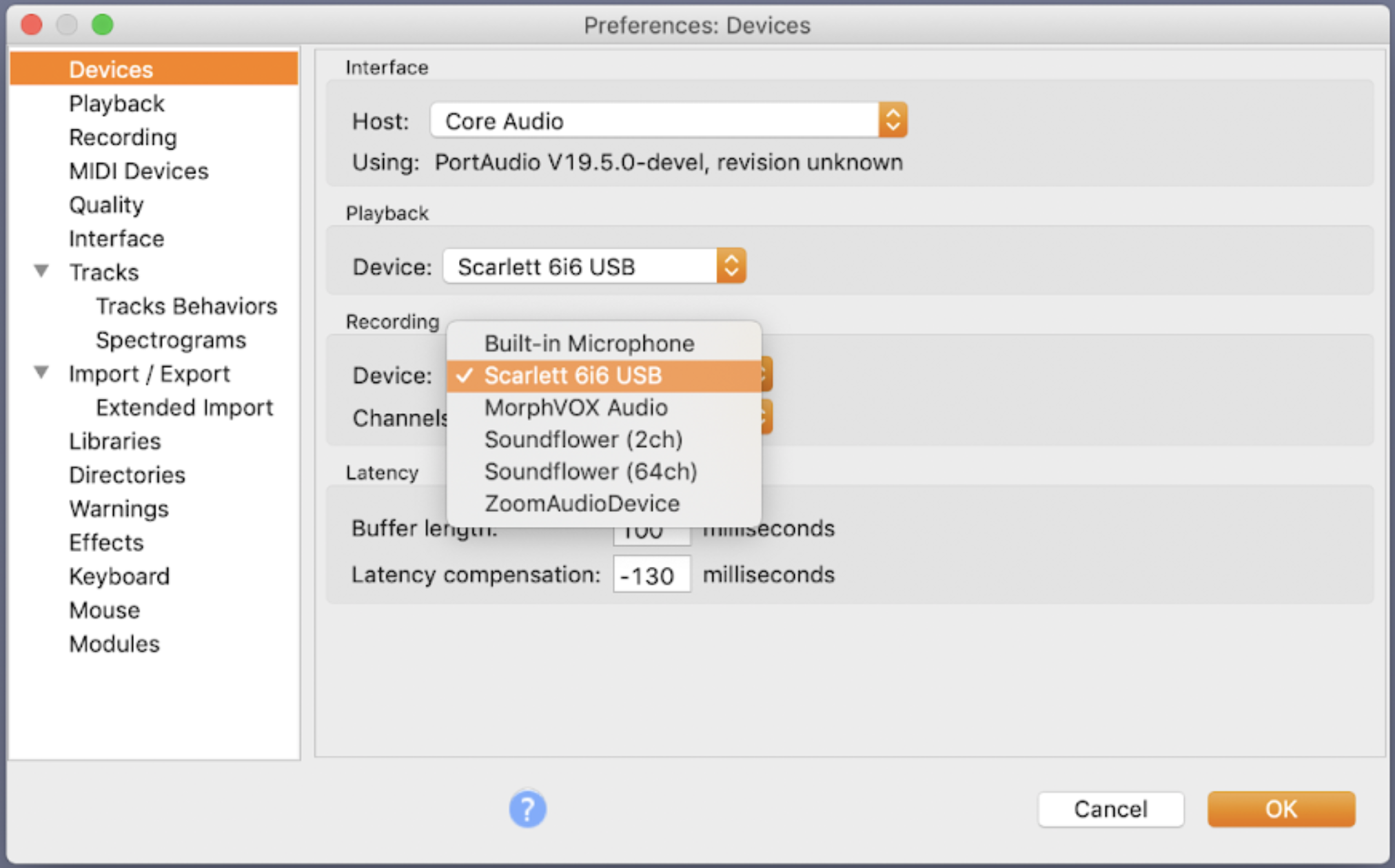Go to MIDI Devices preferences
The width and height of the screenshot is (1395, 868).
(x=139, y=171)
